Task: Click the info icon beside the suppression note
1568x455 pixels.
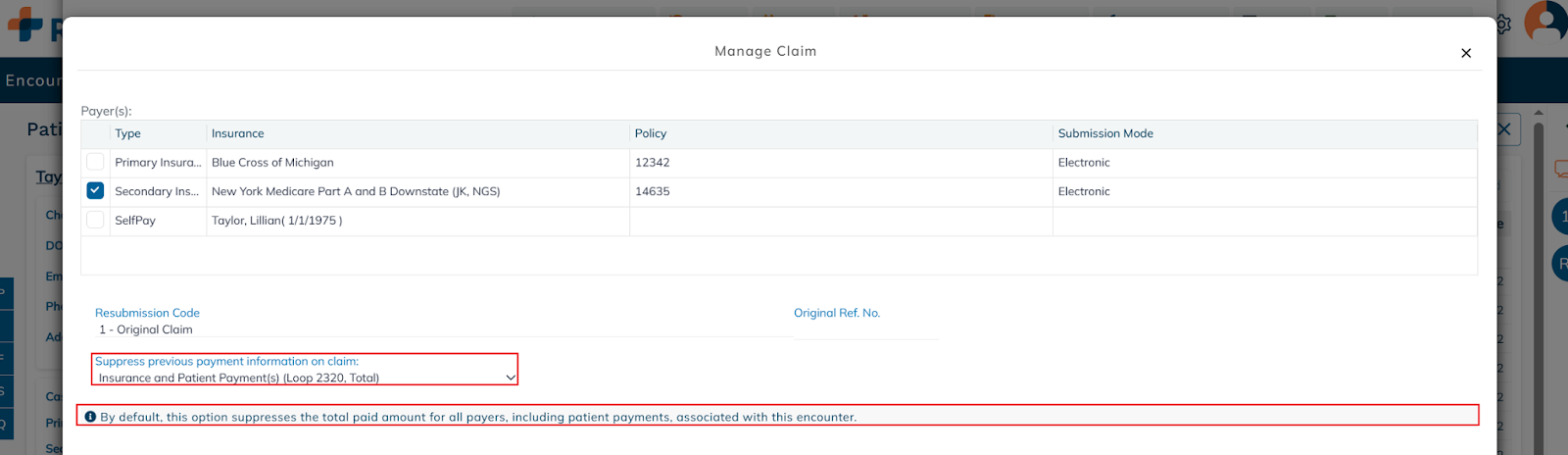Action: (x=90, y=417)
